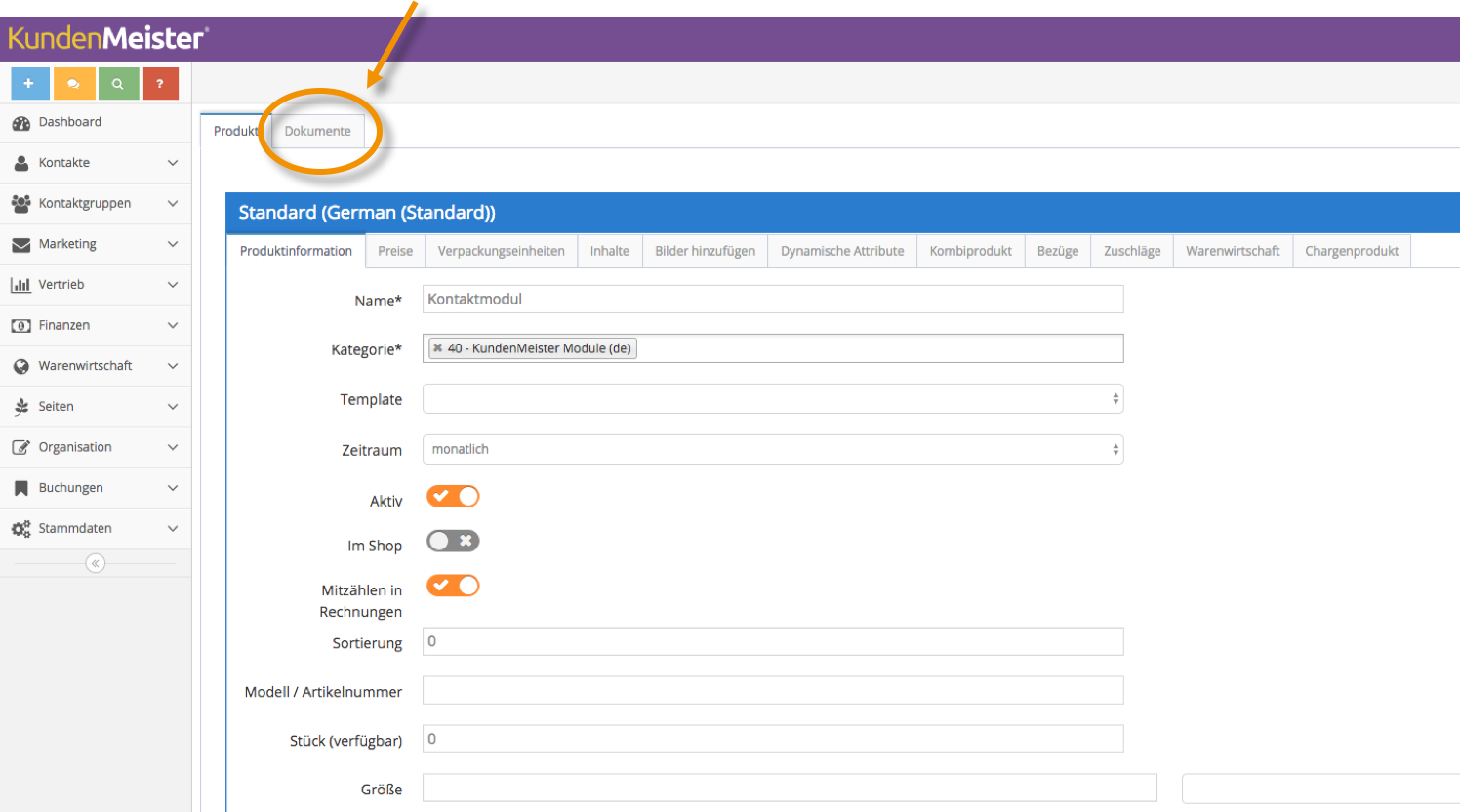The height and width of the screenshot is (812, 1460).
Task: Click the Marketing envelope icon
Action: tap(20, 245)
